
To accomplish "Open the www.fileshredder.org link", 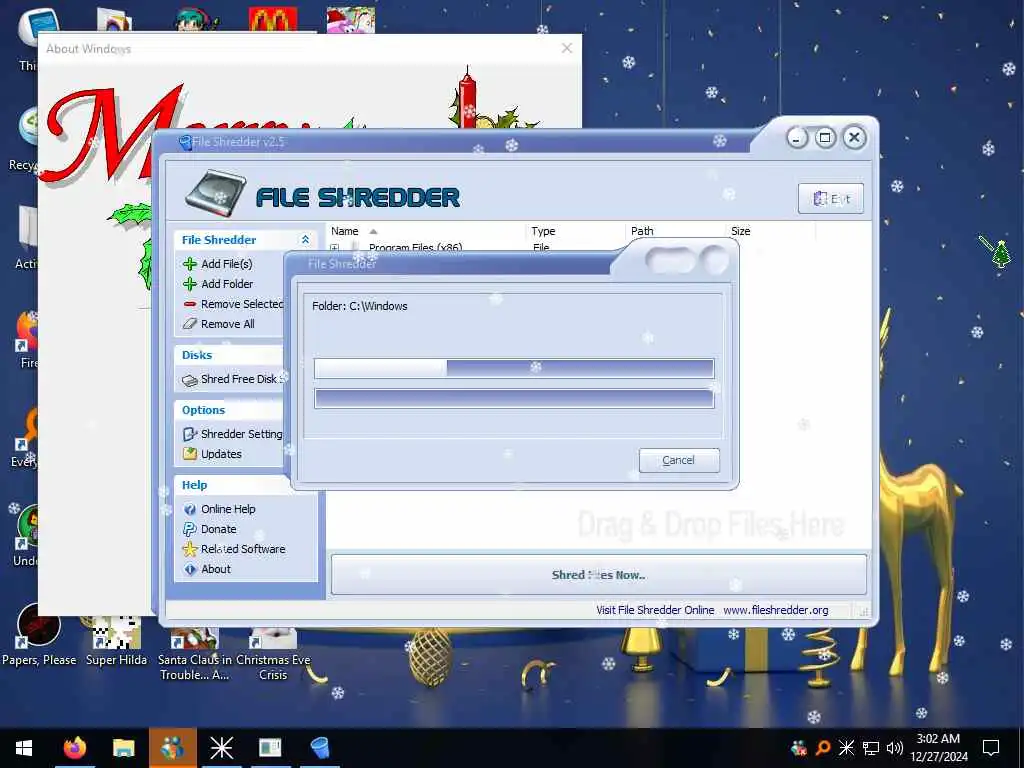I will [x=776, y=610].
